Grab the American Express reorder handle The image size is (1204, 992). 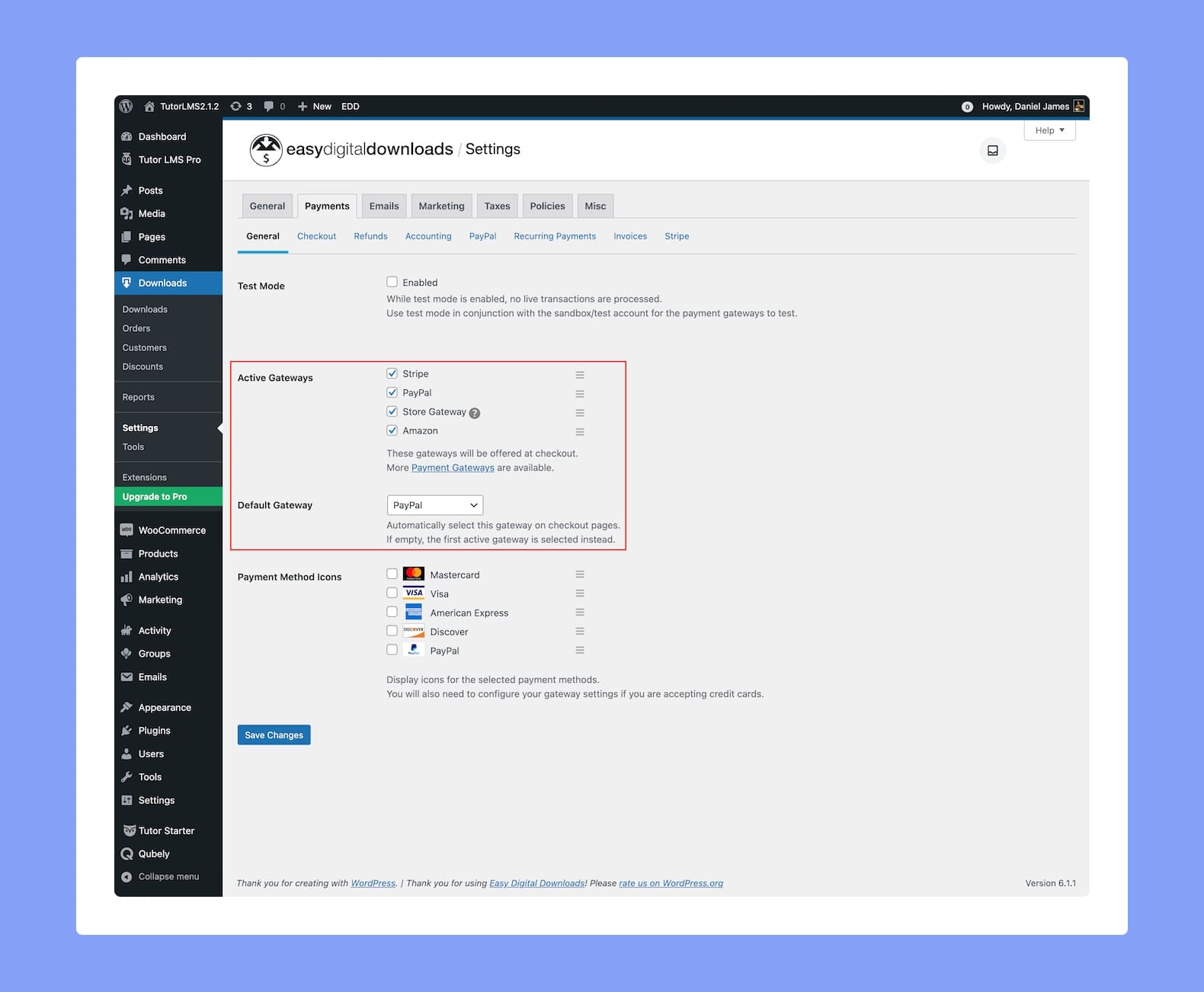tap(580, 613)
